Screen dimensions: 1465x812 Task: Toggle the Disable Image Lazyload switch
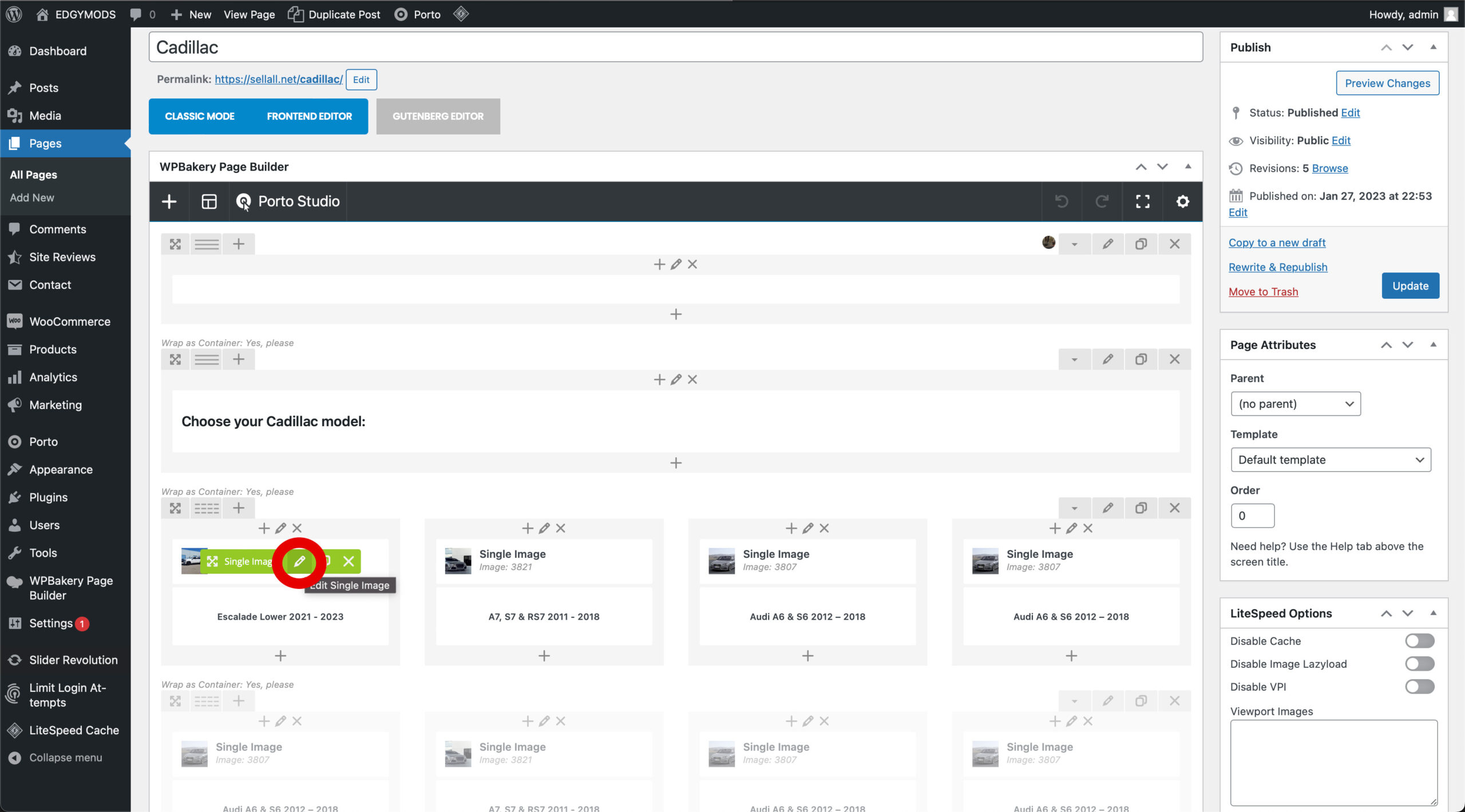(1419, 664)
